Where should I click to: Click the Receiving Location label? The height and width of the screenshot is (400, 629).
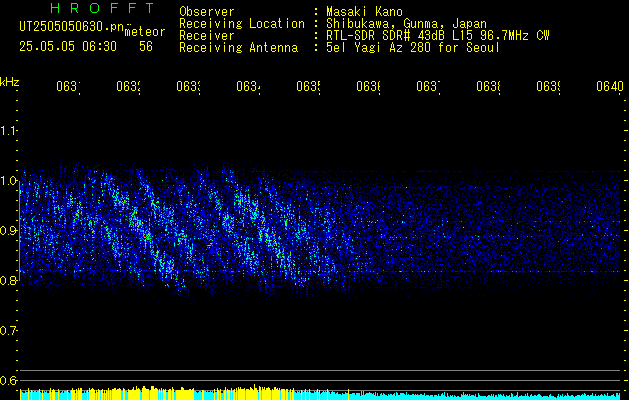242,24
